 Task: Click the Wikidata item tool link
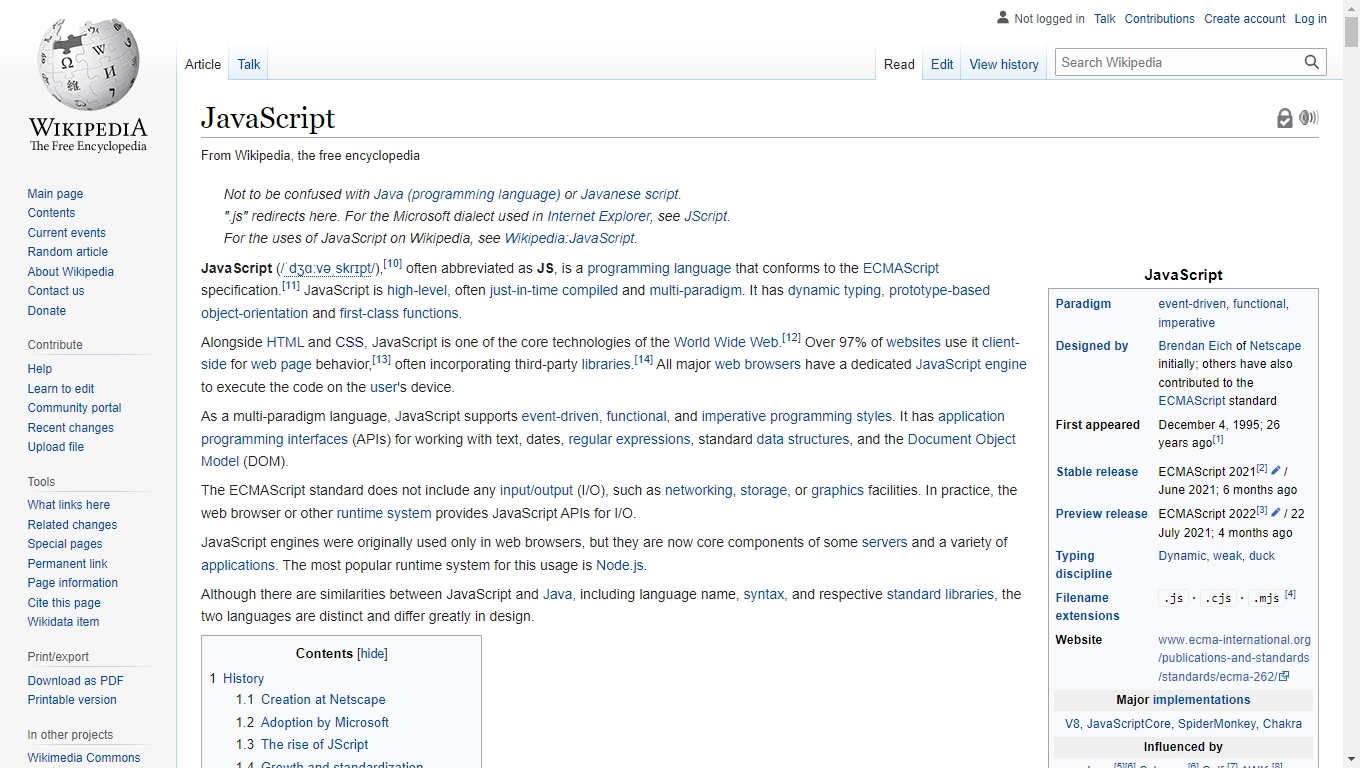click(x=62, y=621)
